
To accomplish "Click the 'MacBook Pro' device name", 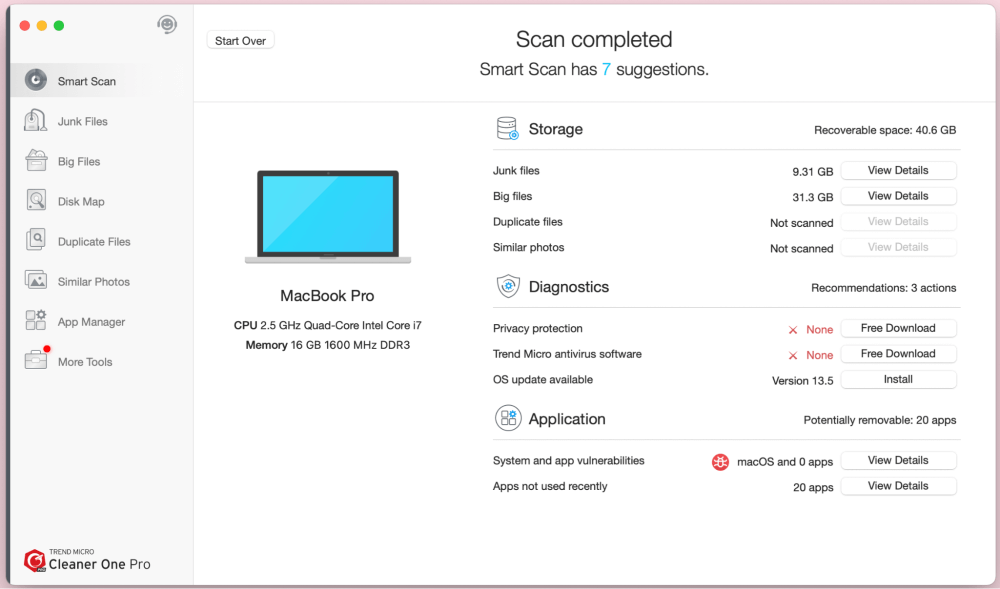I will pyautogui.click(x=327, y=296).
